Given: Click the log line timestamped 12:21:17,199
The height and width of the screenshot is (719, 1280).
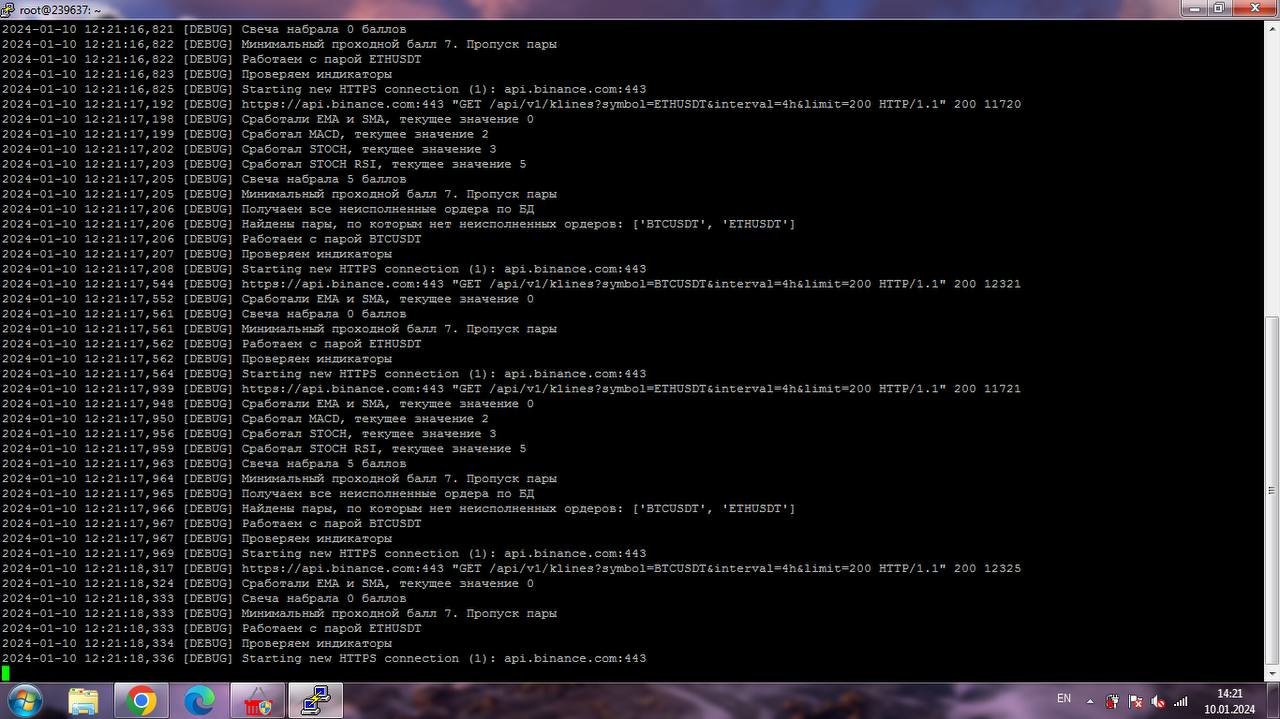Looking at the screenshot, I should tap(245, 134).
